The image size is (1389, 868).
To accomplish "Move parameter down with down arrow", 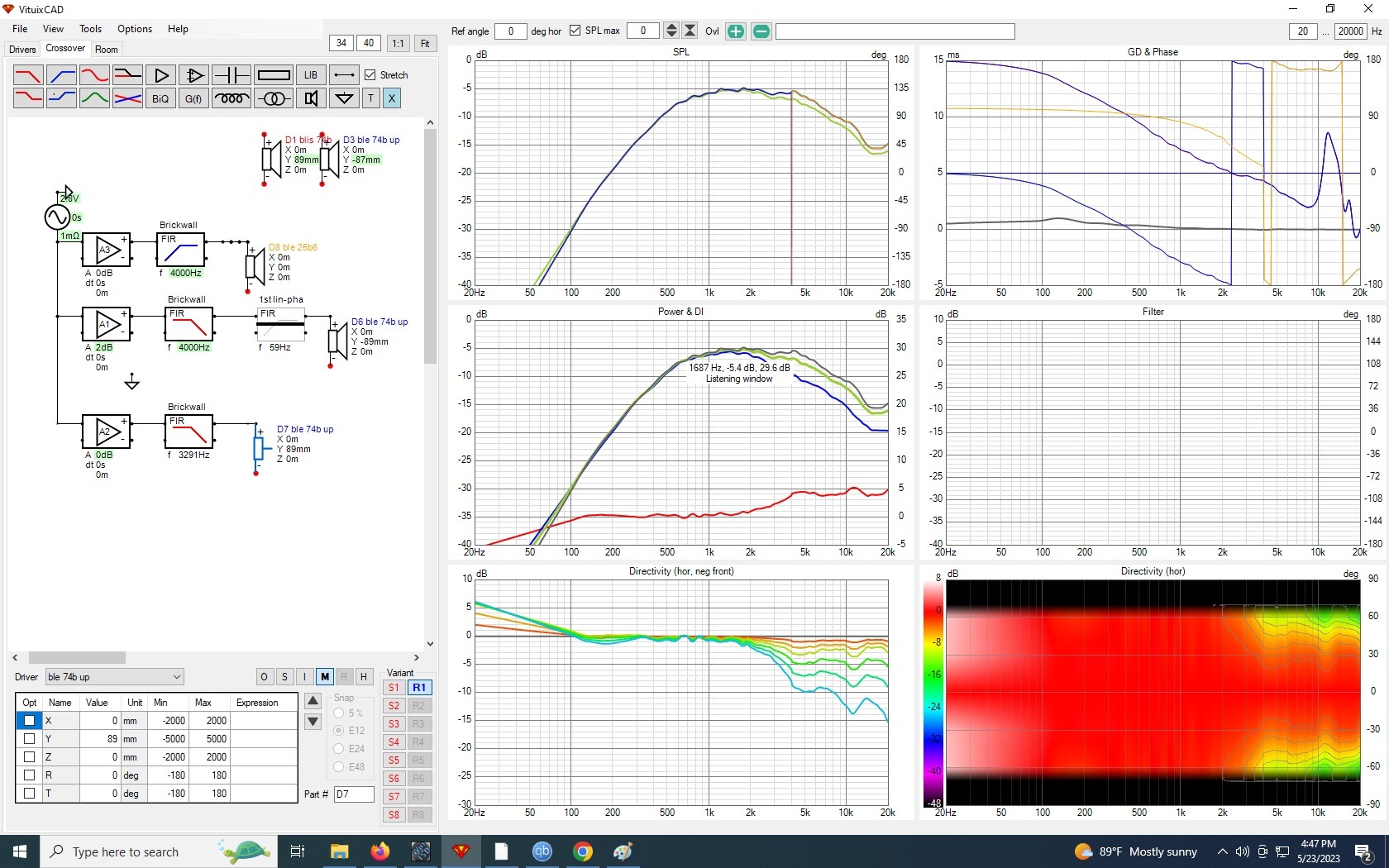I will point(313,722).
